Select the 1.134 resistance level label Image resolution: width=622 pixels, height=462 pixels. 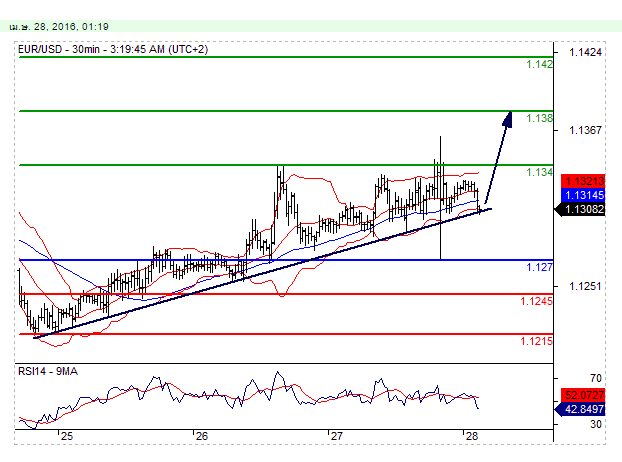(x=538, y=172)
